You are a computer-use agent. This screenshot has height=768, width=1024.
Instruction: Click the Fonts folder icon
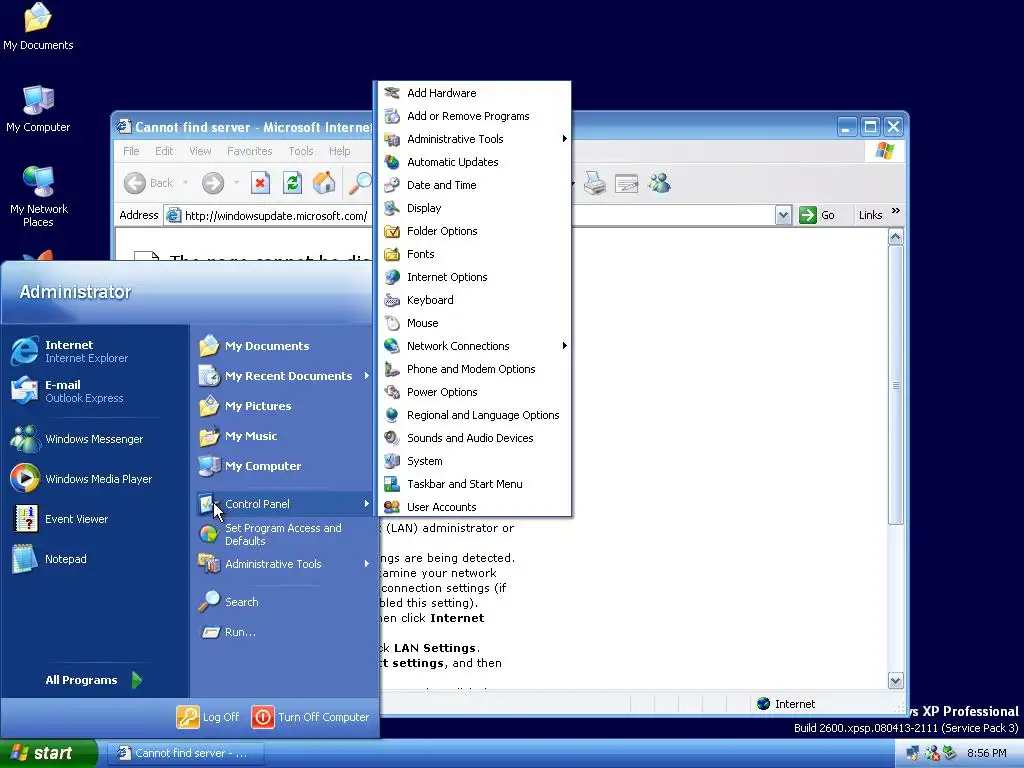392,254
